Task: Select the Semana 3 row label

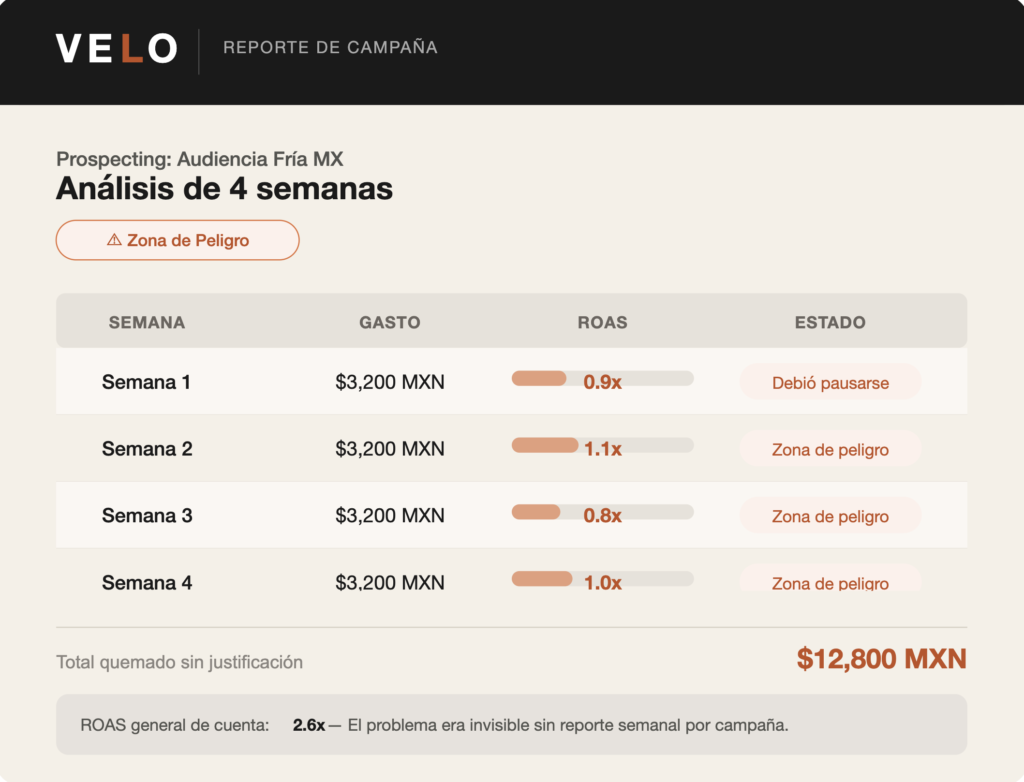Action: pyautogui.click(x=147, y=516)
